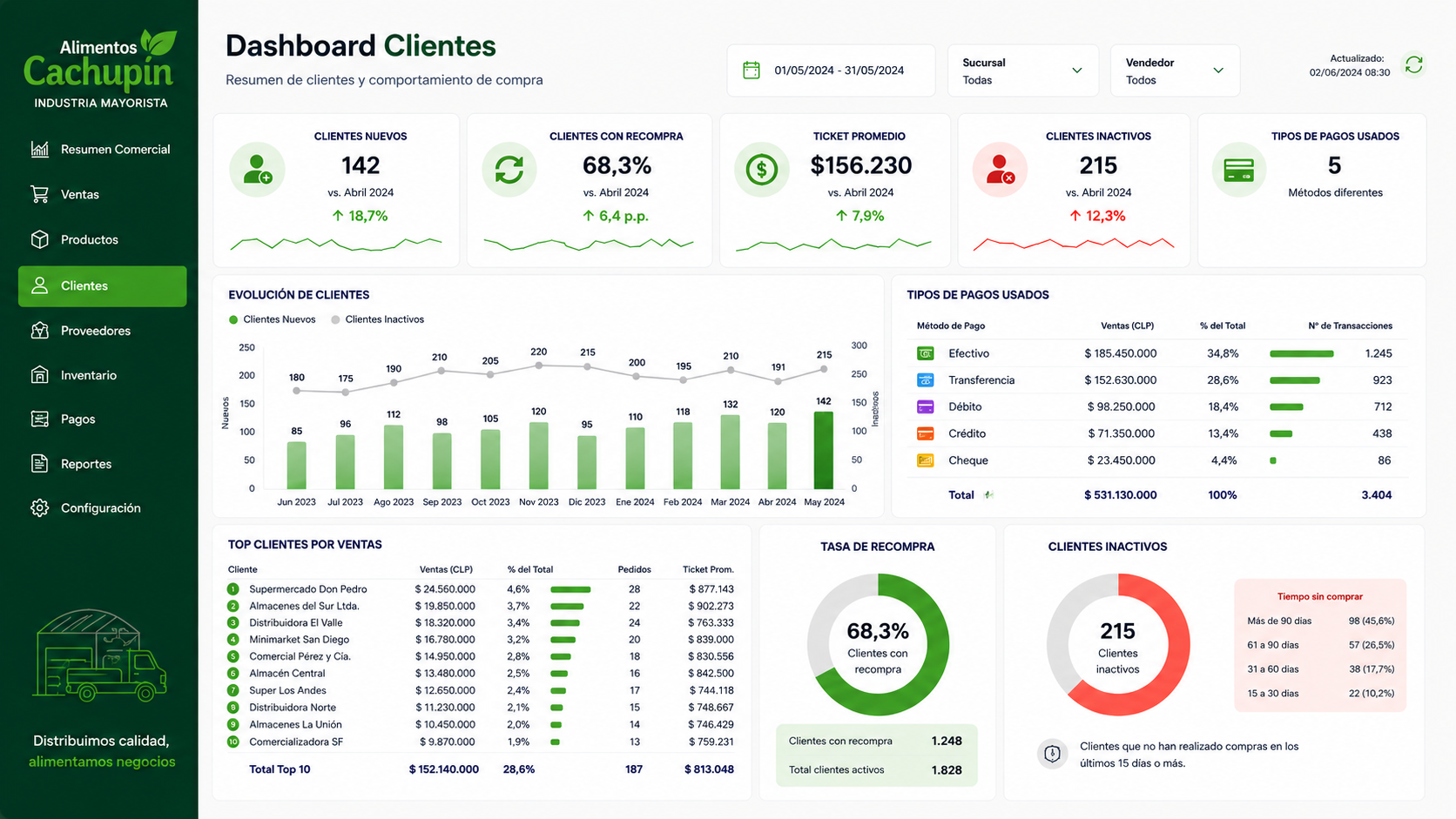The height and width of the screenshot is (819, 1456).
Task: Toggle Clientes Nuevos legend series
Action: tap(272, 319)
